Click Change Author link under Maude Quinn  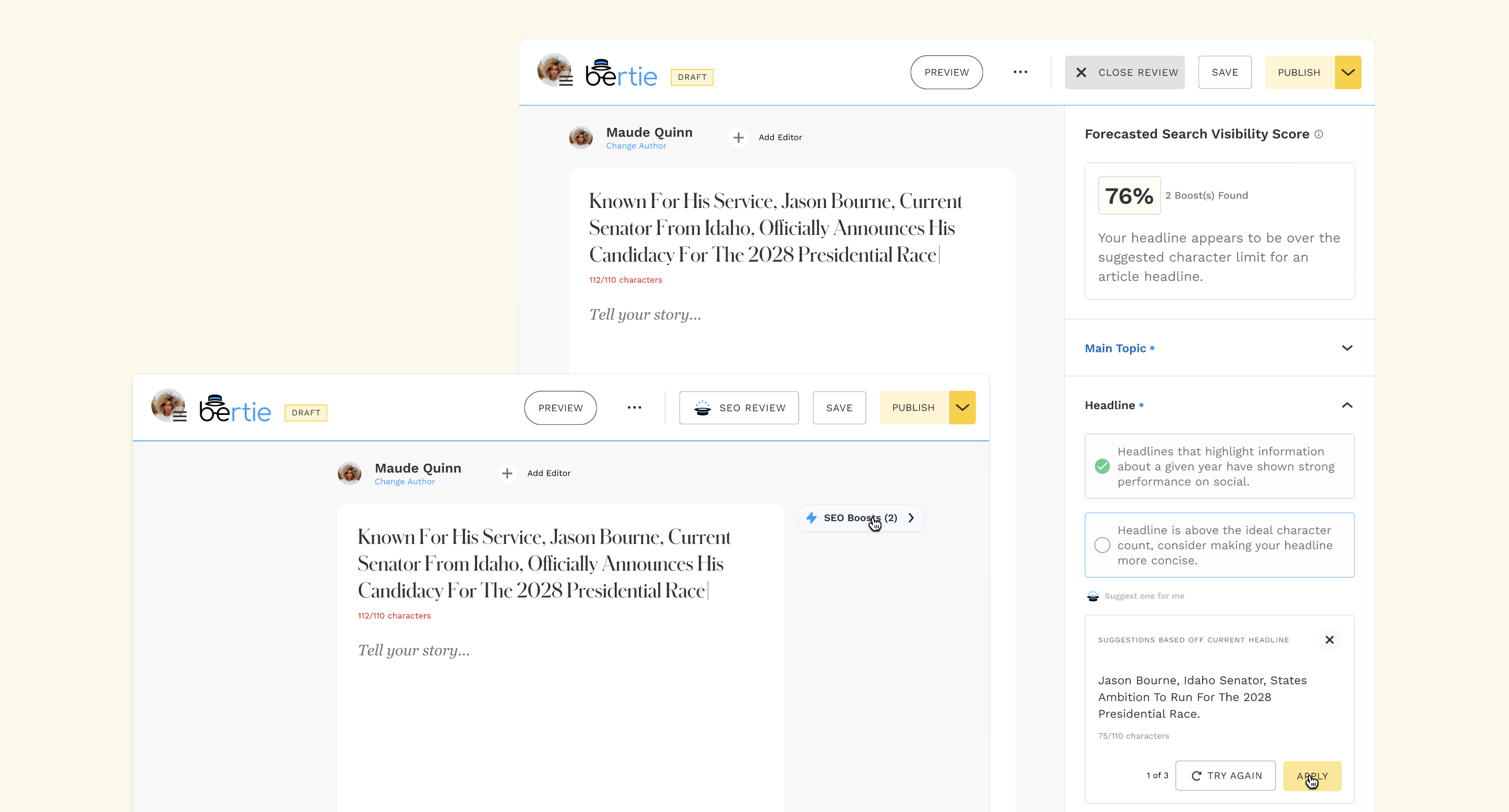[636, 146]
